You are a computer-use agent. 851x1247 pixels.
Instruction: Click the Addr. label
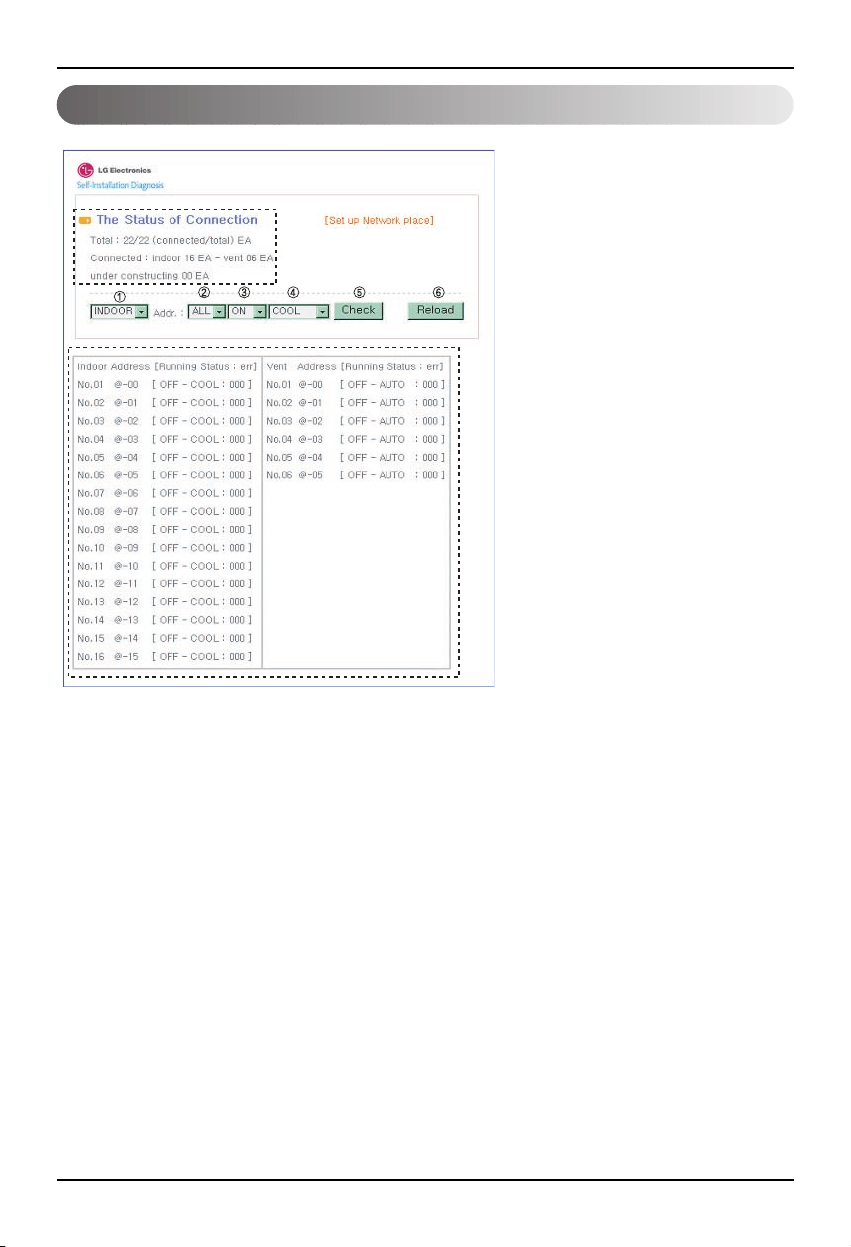pos(167,314)
